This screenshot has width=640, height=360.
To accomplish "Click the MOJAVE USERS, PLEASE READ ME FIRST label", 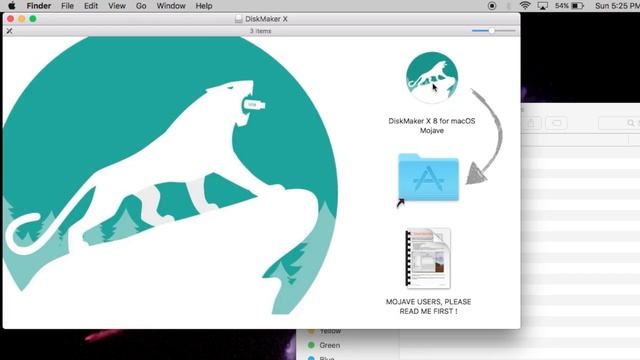I will (428, 307).
